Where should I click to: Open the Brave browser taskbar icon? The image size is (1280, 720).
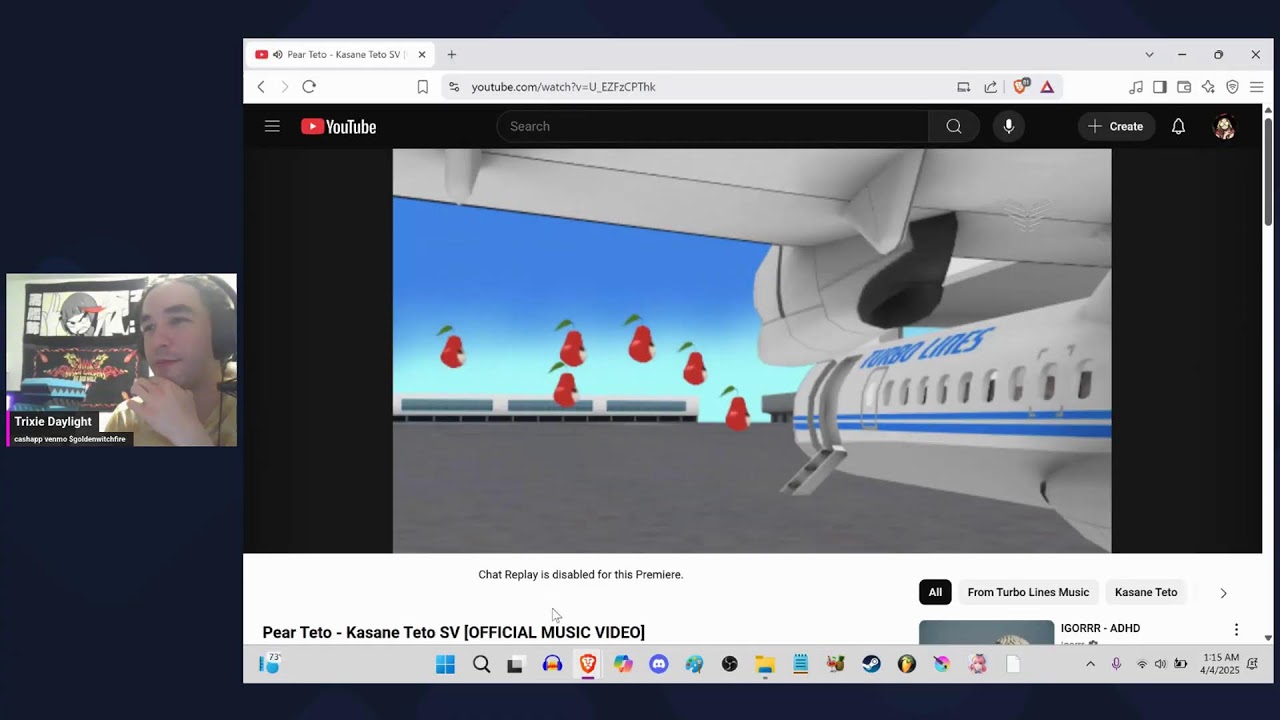point(587,664)
